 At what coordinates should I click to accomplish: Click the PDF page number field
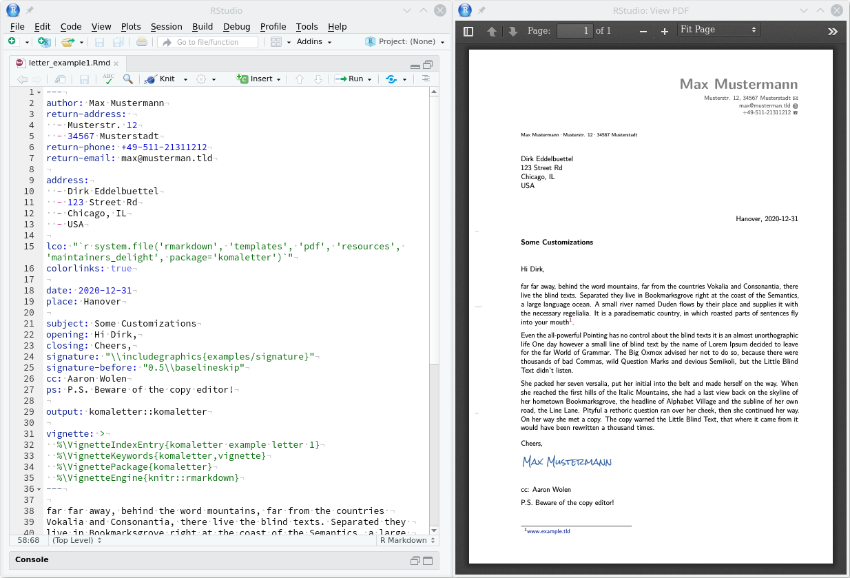click(575, 31)
